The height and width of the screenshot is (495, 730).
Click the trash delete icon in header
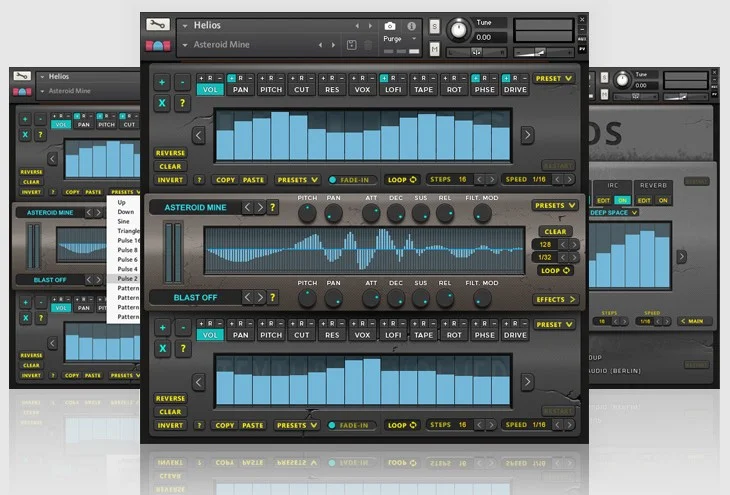click(x=368, y=45)
